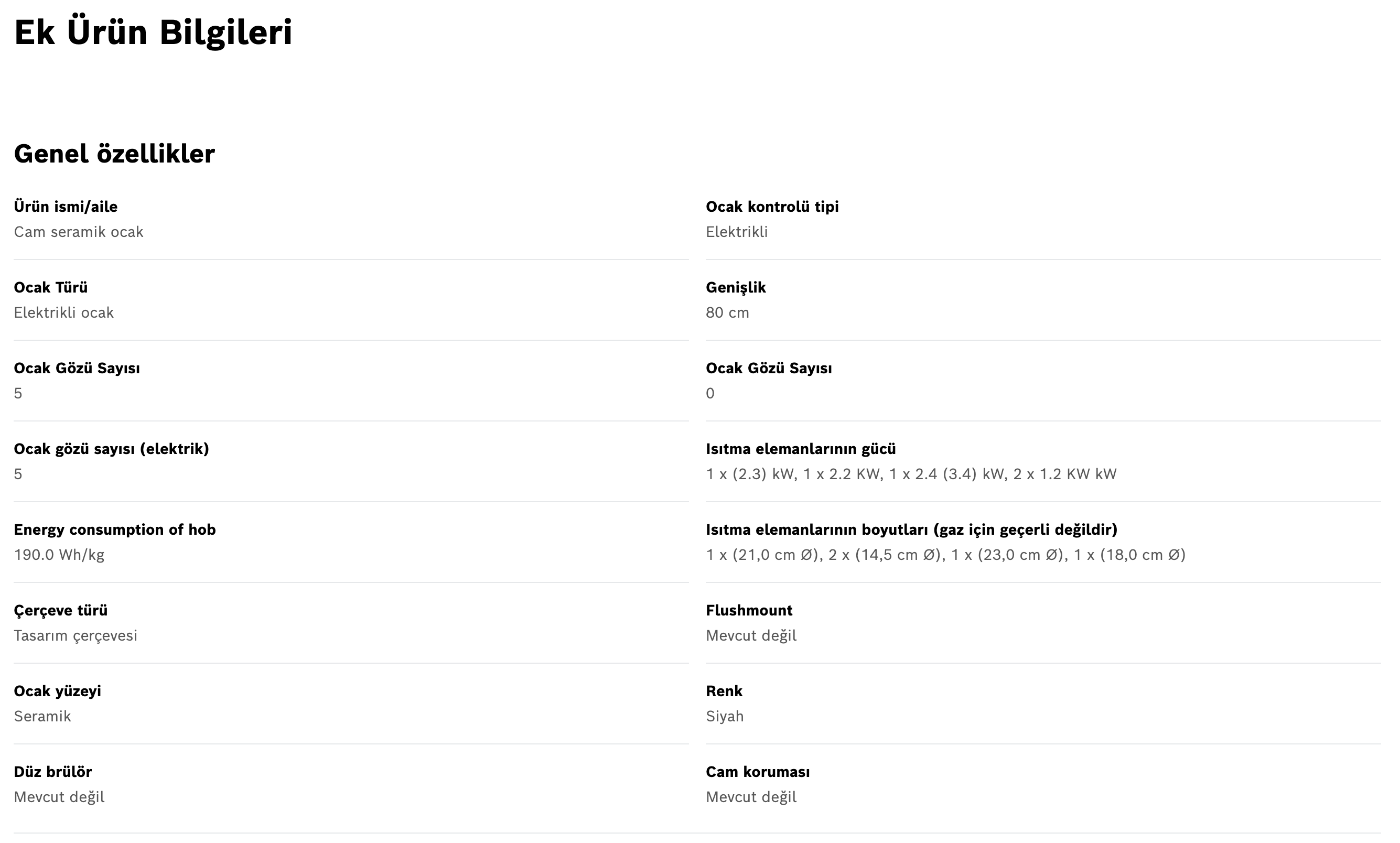Select the 'Cam seramik ocak' value text
1400x843 pixels.
[79, 232]
